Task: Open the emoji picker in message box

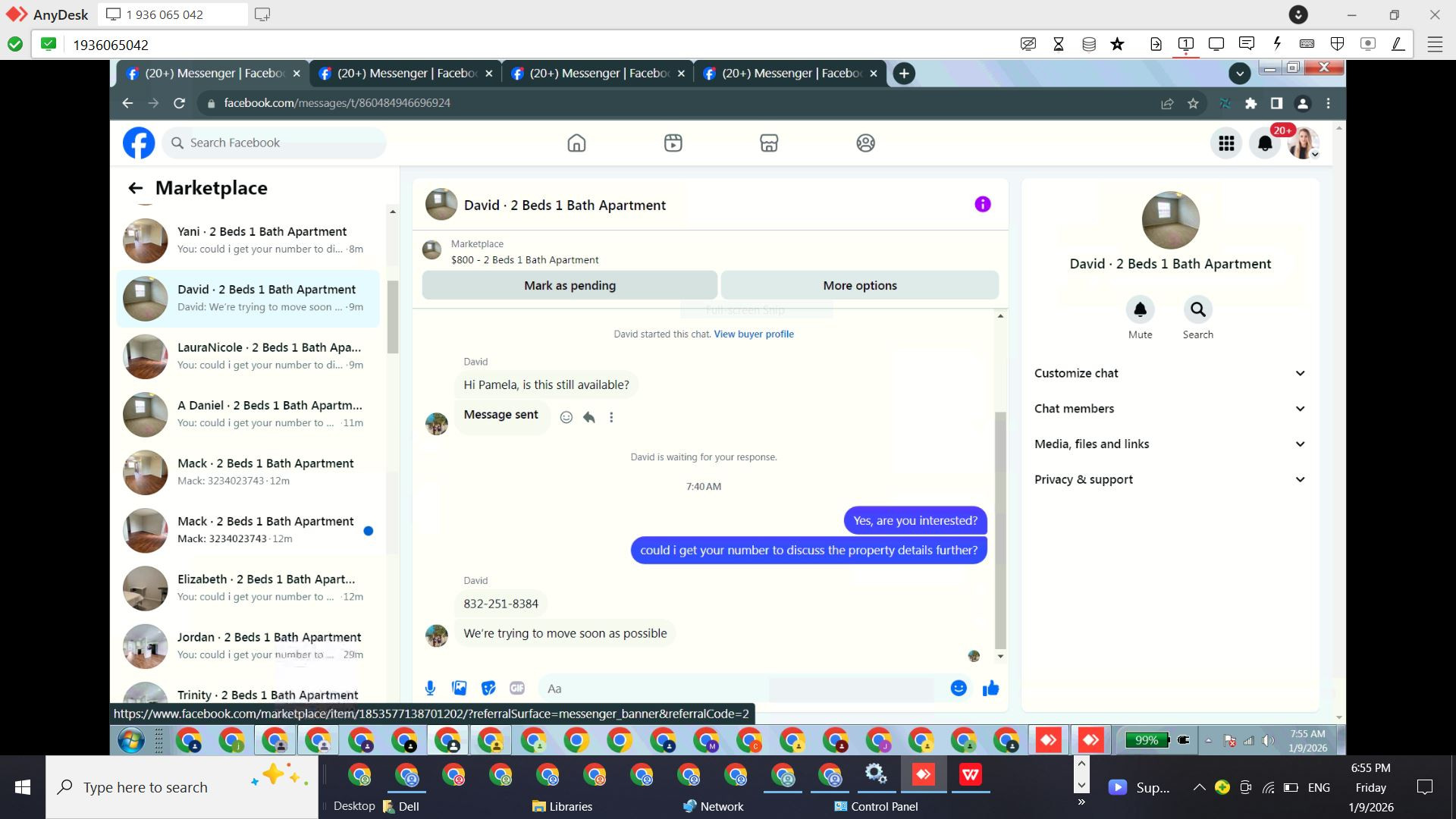Action: pos(959,689)
